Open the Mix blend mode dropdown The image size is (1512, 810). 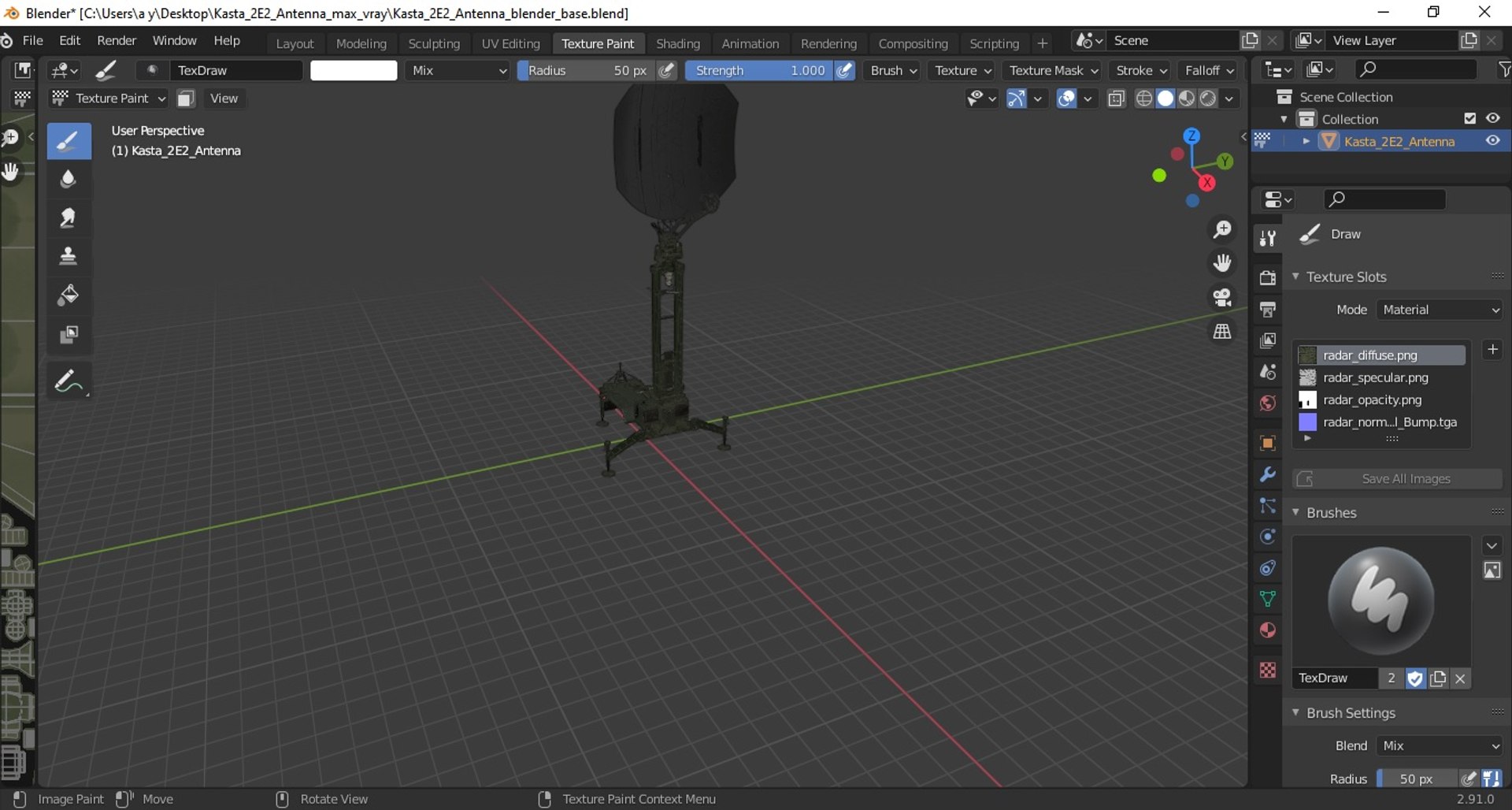[x=458, y=70]
